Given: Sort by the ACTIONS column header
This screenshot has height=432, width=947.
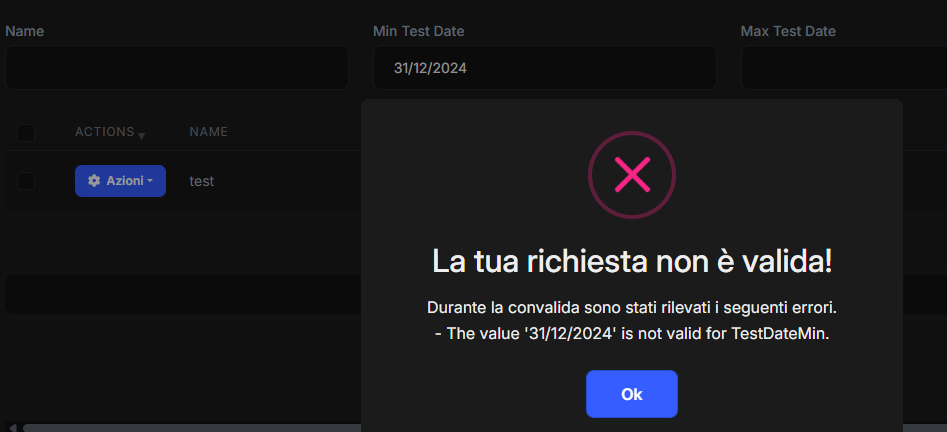Looking at the screenshot, I should click(104, 132).
